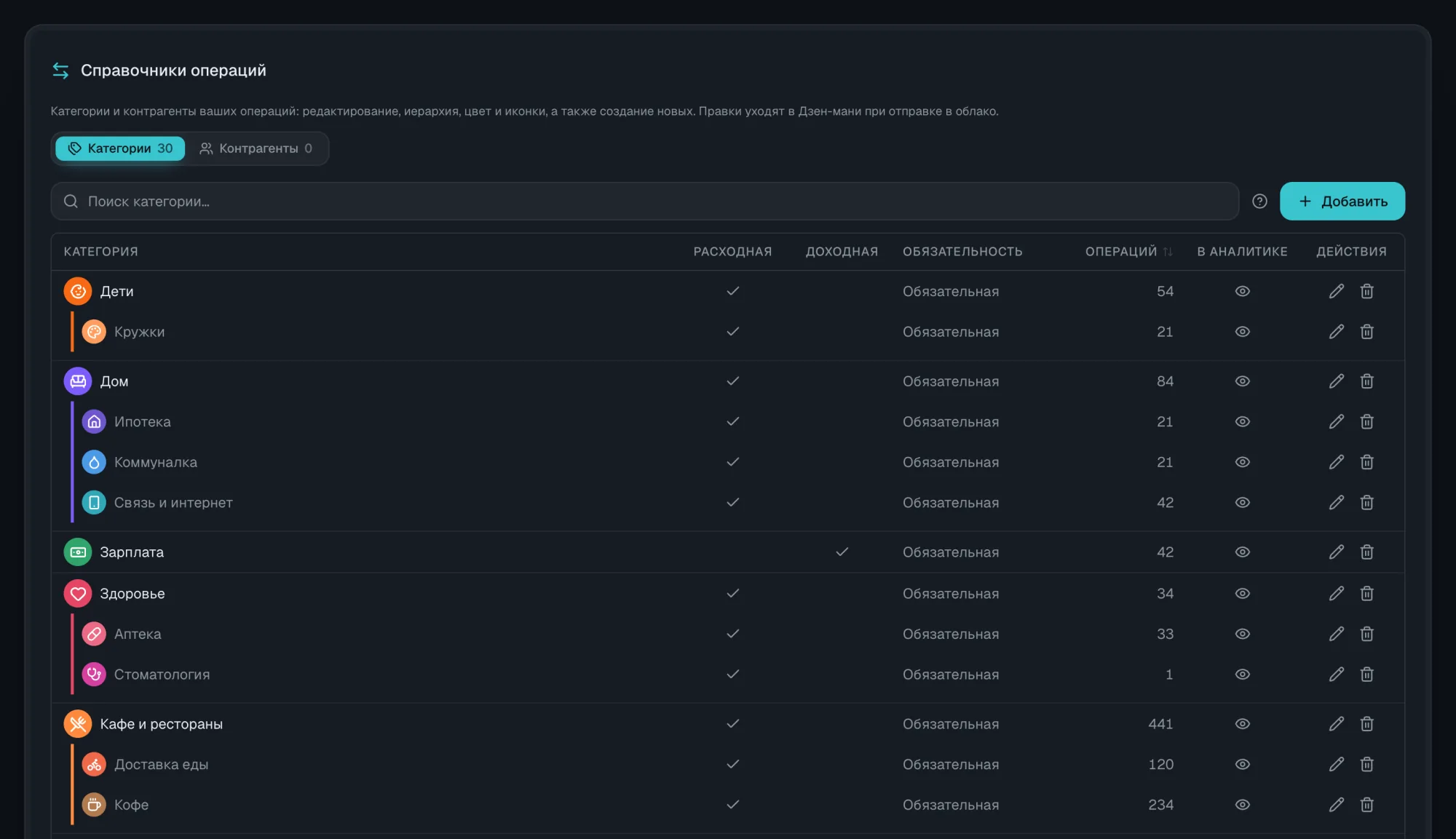
Task: Delete the Здоровье category
Action: pyautogui.click(x=1366, y=594)
